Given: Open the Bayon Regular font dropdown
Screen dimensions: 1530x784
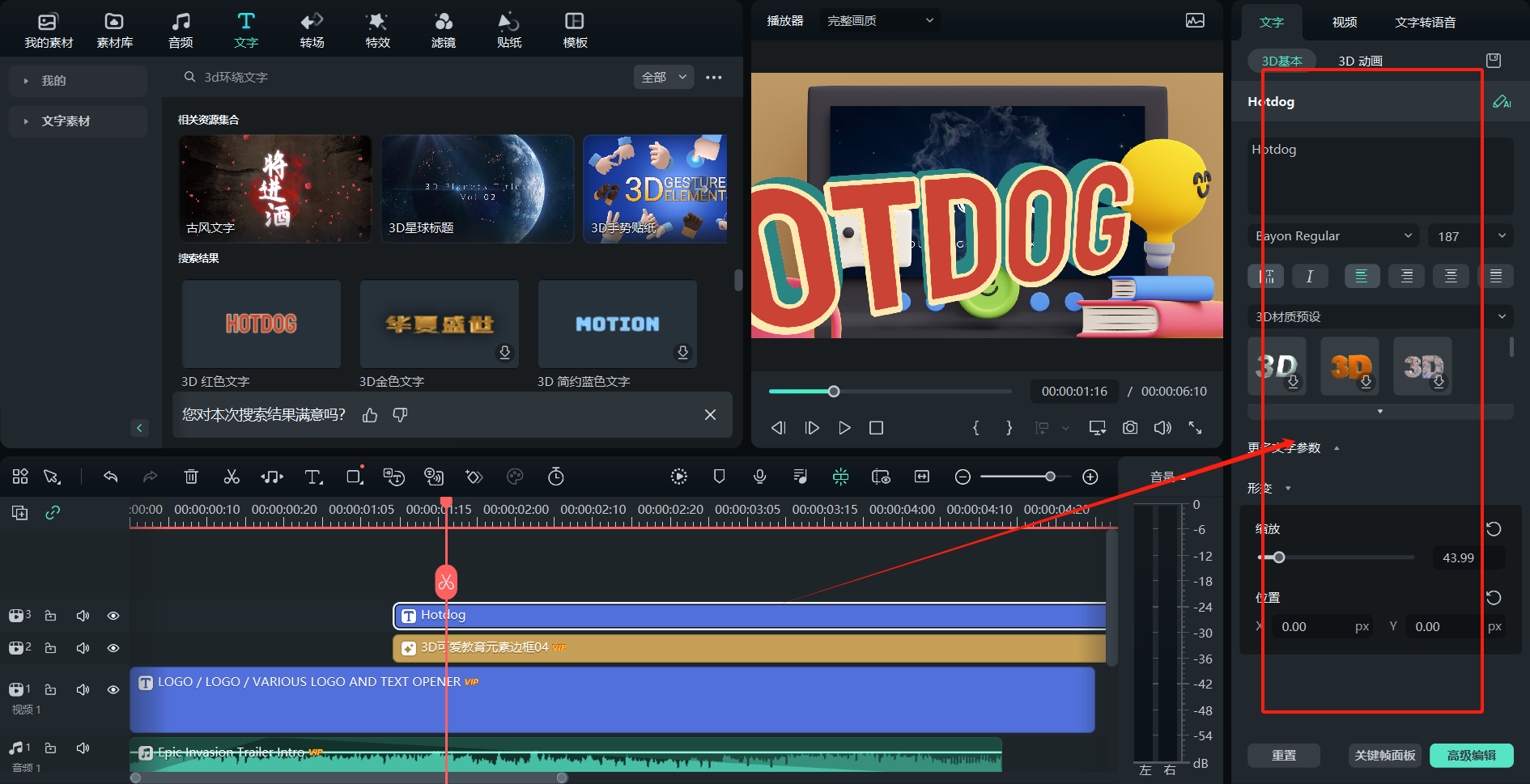Looking at the screenshot, I should (1332, 236).
